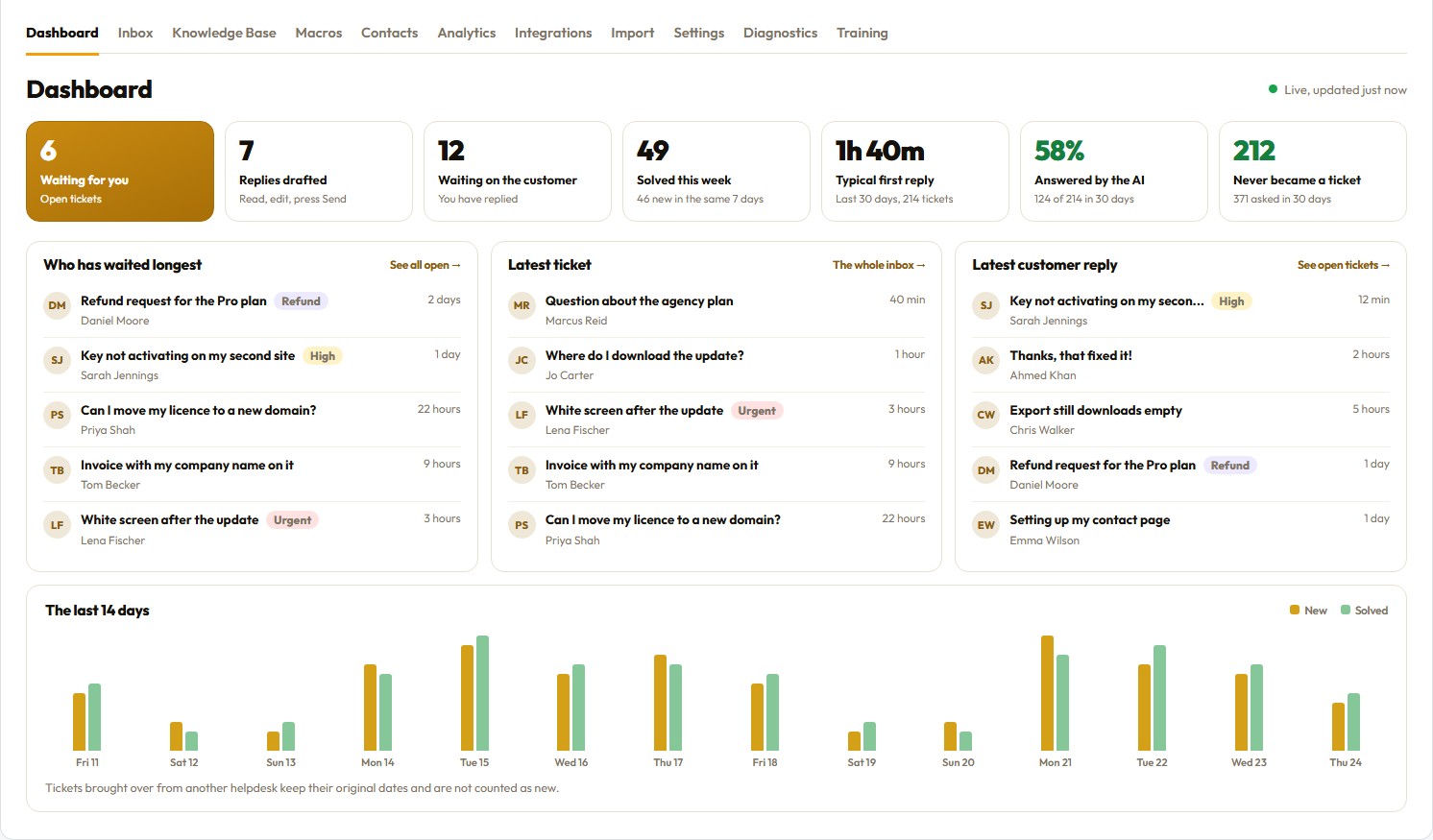Open the Typical first reply card
Viewport: 1433px width, 840px height.
pos(915,171)
